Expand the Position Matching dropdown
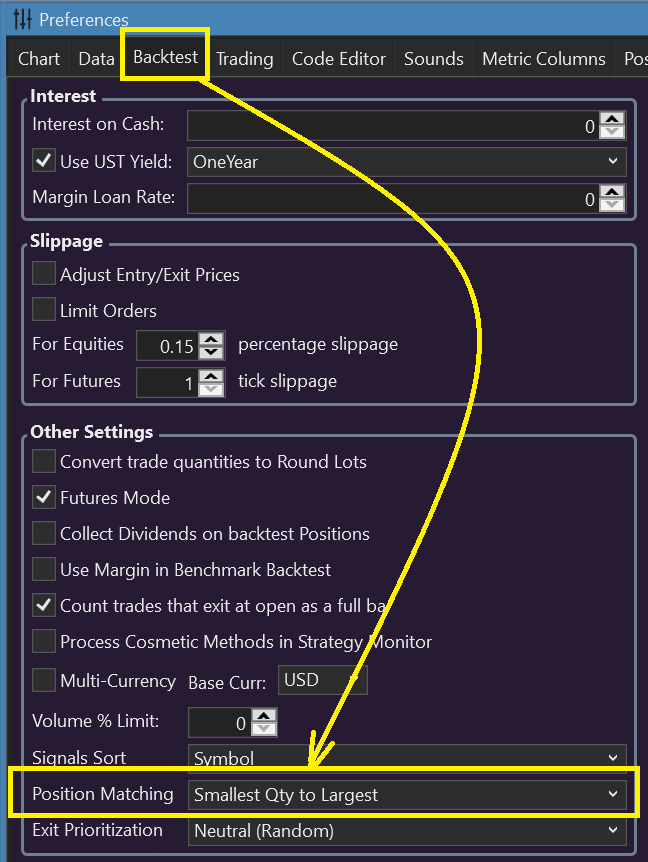The width and height of the screenshot is (648, 862). point(407,794)
